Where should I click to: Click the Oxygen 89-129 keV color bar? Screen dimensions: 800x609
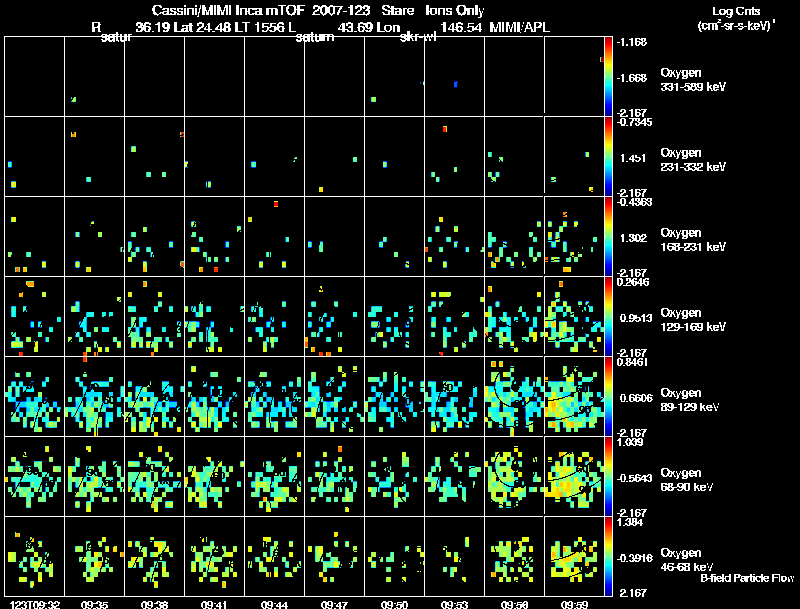(x=608, y=396)
